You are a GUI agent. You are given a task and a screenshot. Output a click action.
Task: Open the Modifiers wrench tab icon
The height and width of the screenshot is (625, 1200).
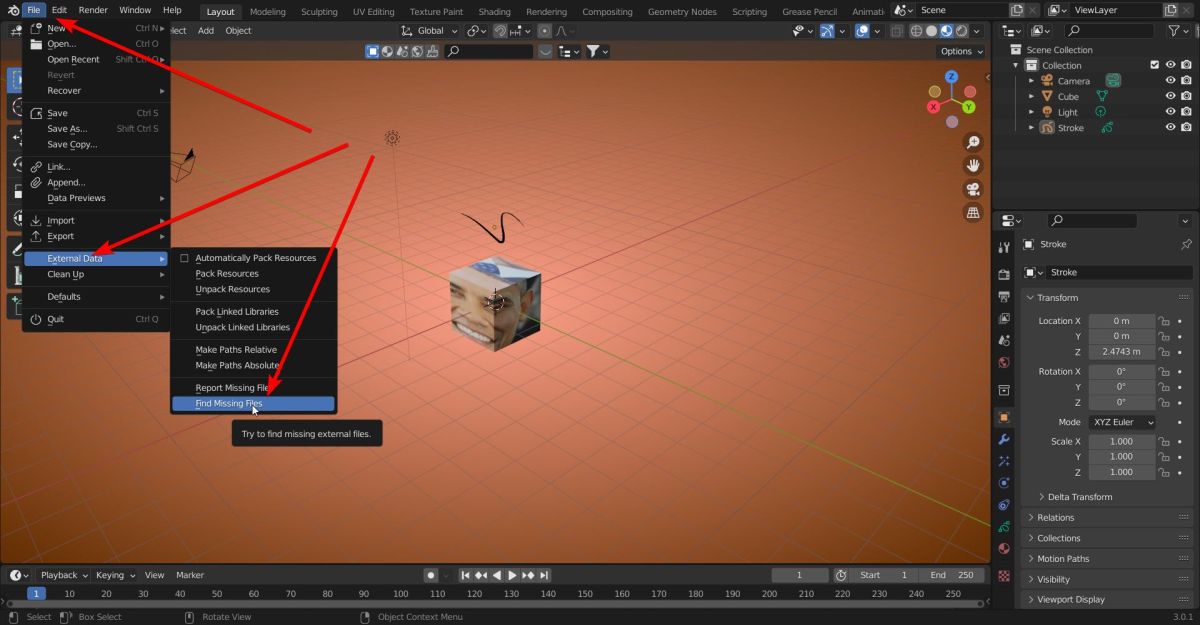1004,439
